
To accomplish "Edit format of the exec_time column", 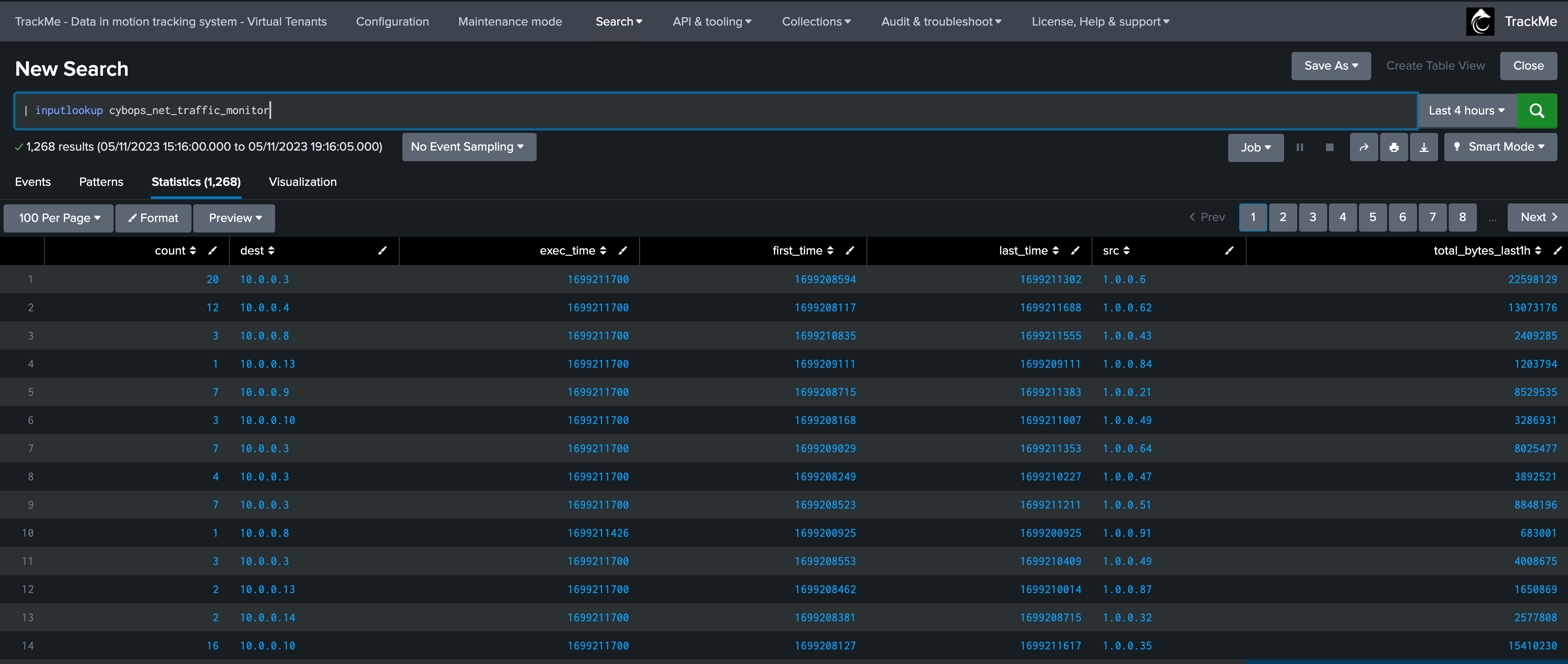I will pos(623,250).
